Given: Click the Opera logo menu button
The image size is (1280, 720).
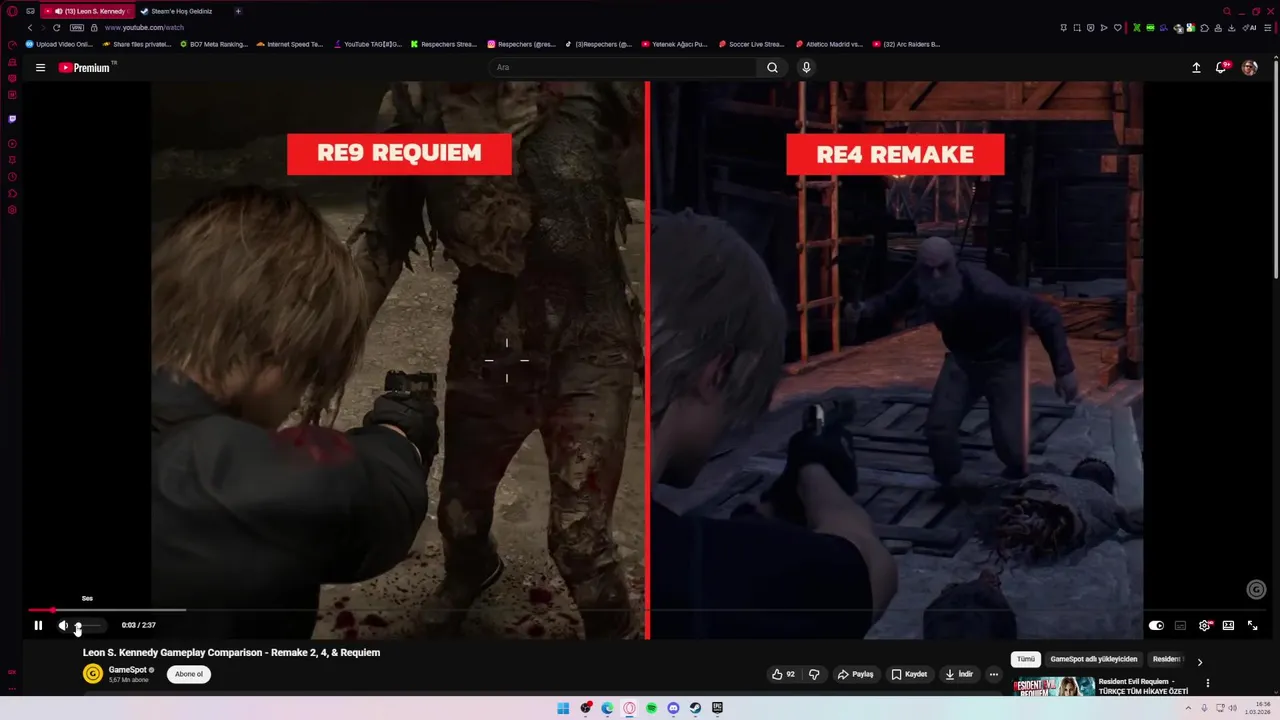Looking at the screenshot, I should click(x=12, y=11).
